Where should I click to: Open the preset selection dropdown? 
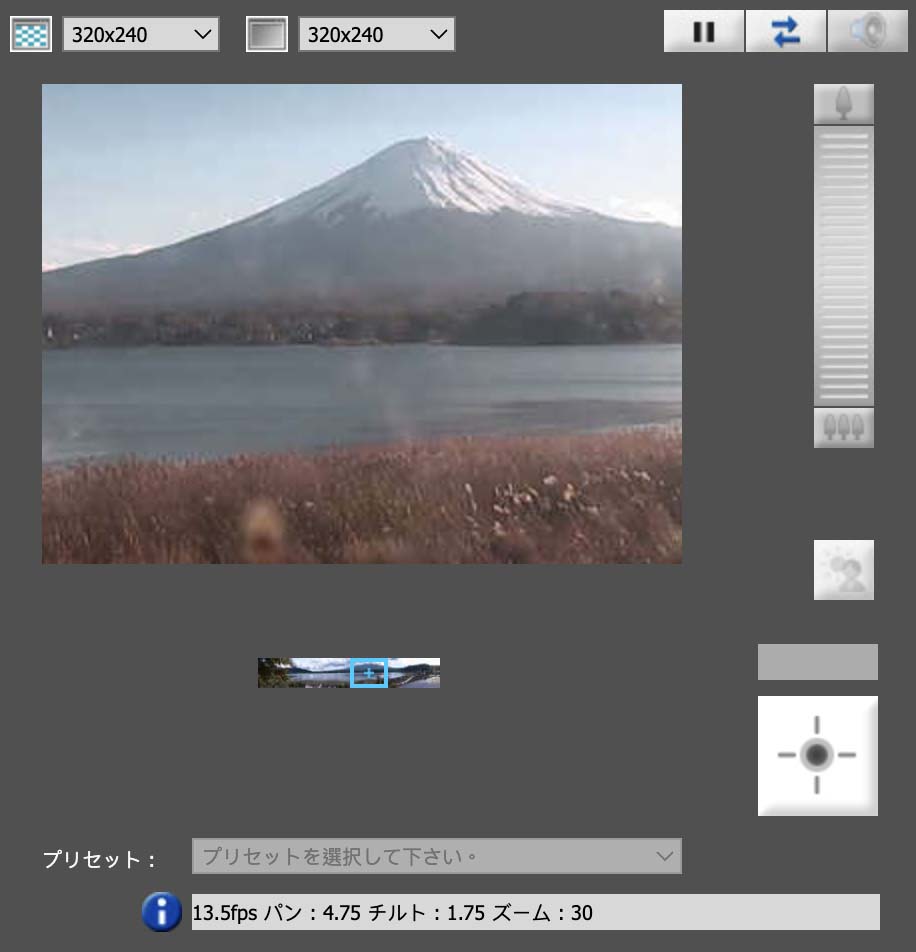click(437, 856)
